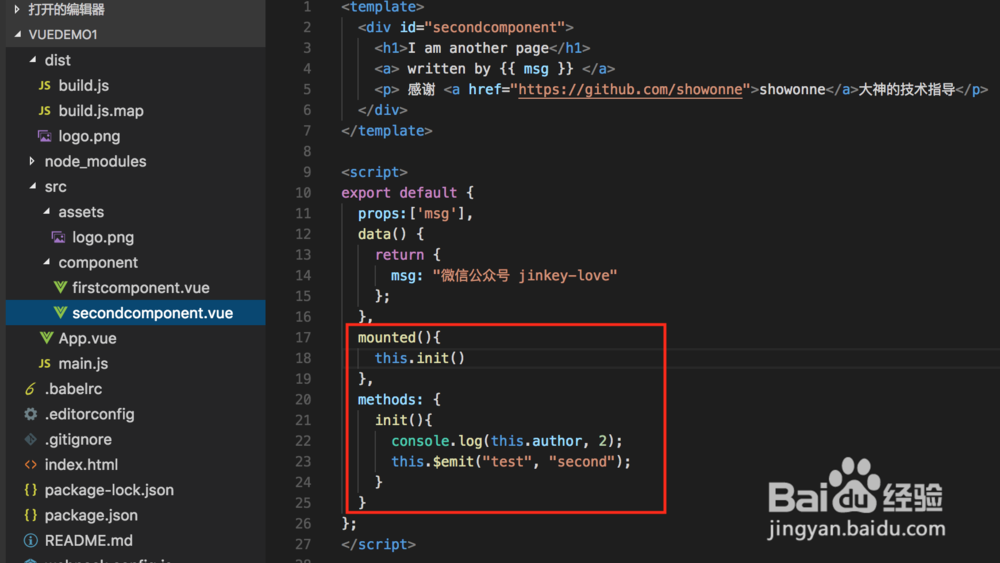
Task: Click git icon beside .gitignore
Action: point(31,439)
